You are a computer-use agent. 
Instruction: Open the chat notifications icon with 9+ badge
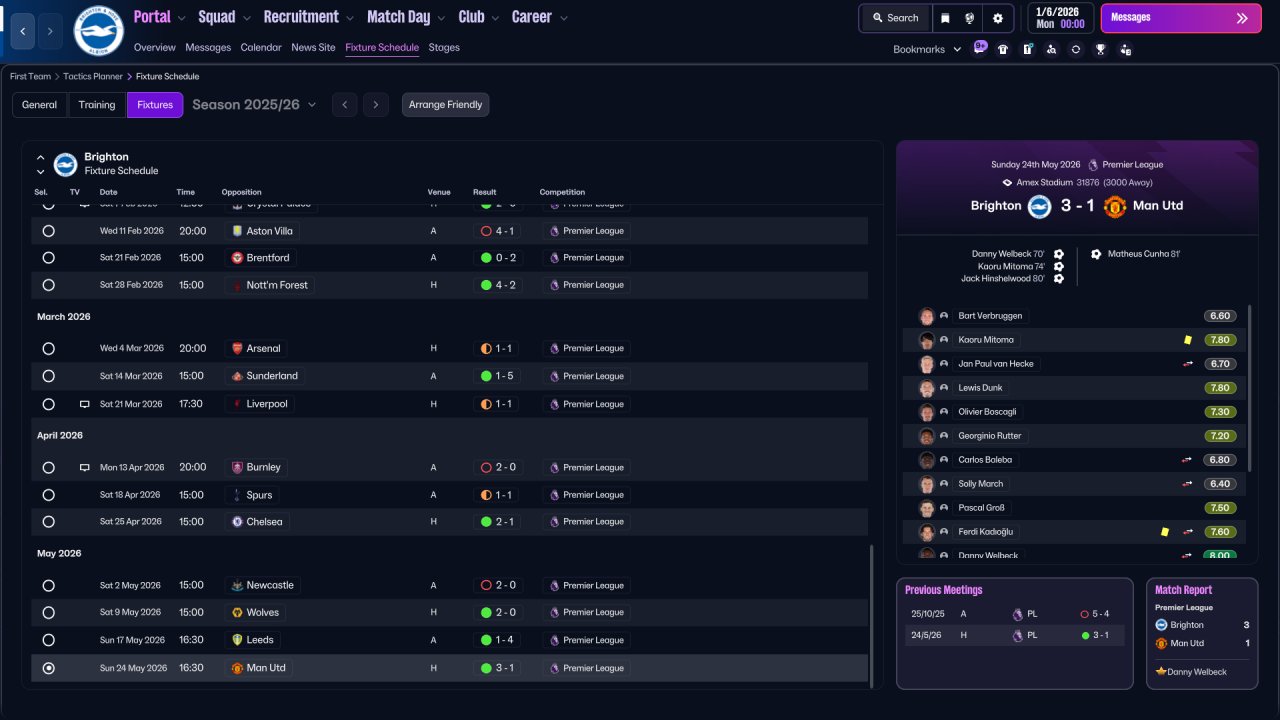(x=979, y=48)
